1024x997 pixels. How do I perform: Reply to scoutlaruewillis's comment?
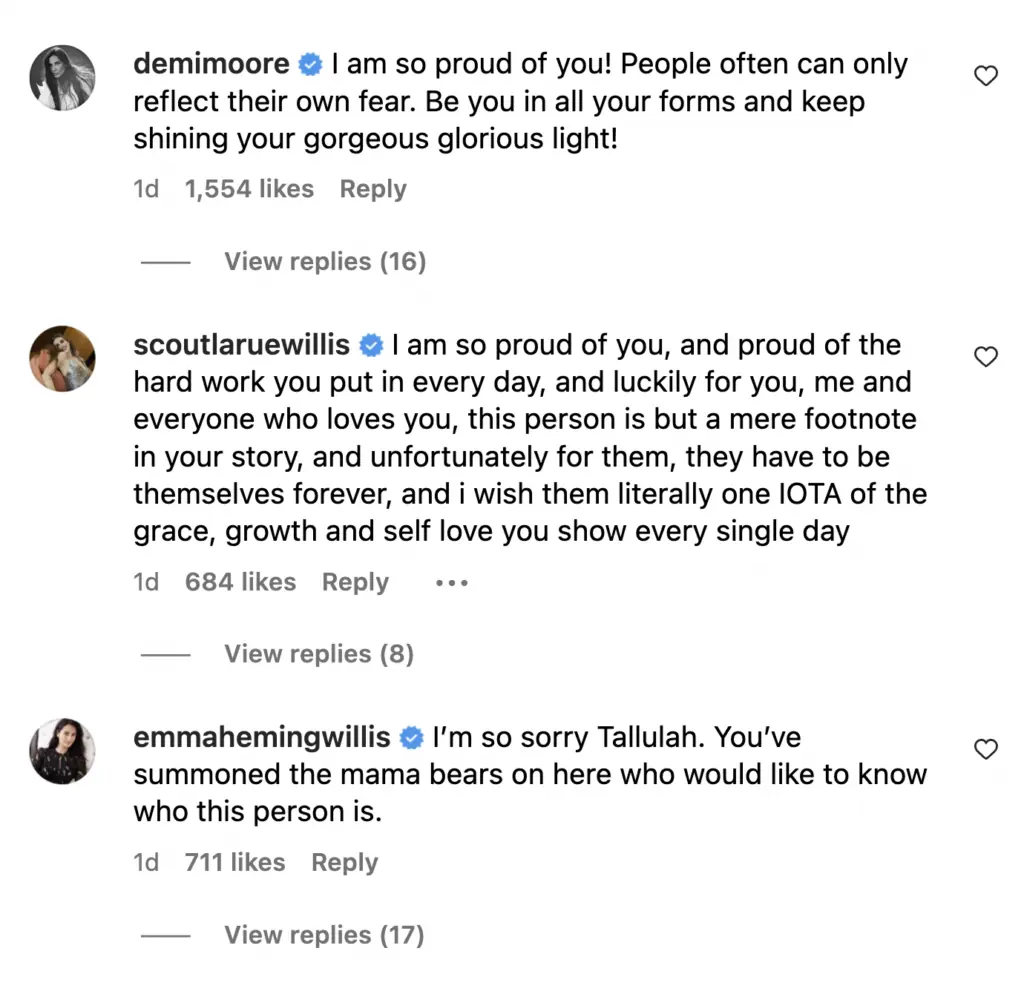coord(355,582)
